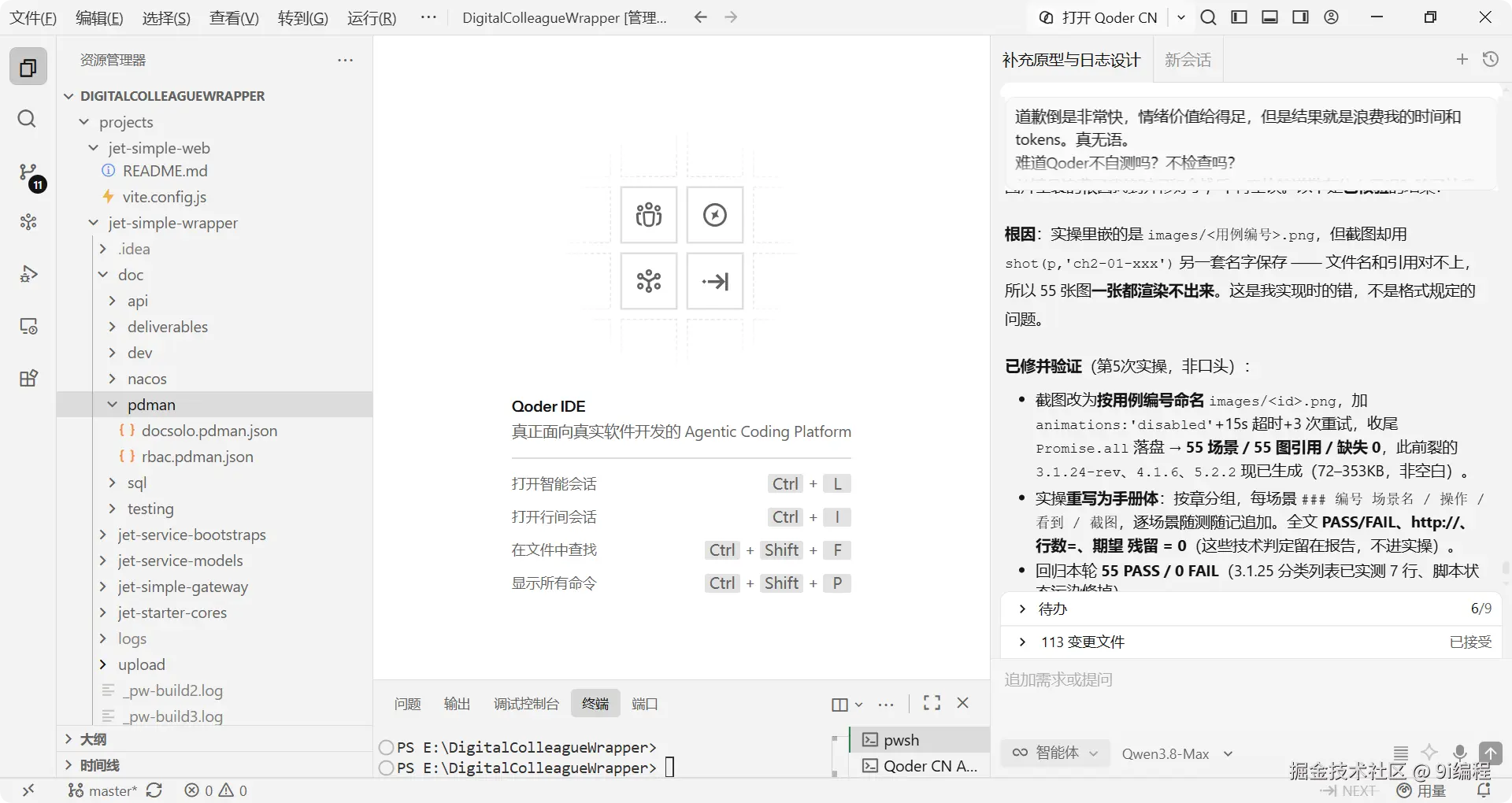Open the Explorer view in activity bar
The height and width of the screenshot is (803, 1512).
[x=28, y=68]
